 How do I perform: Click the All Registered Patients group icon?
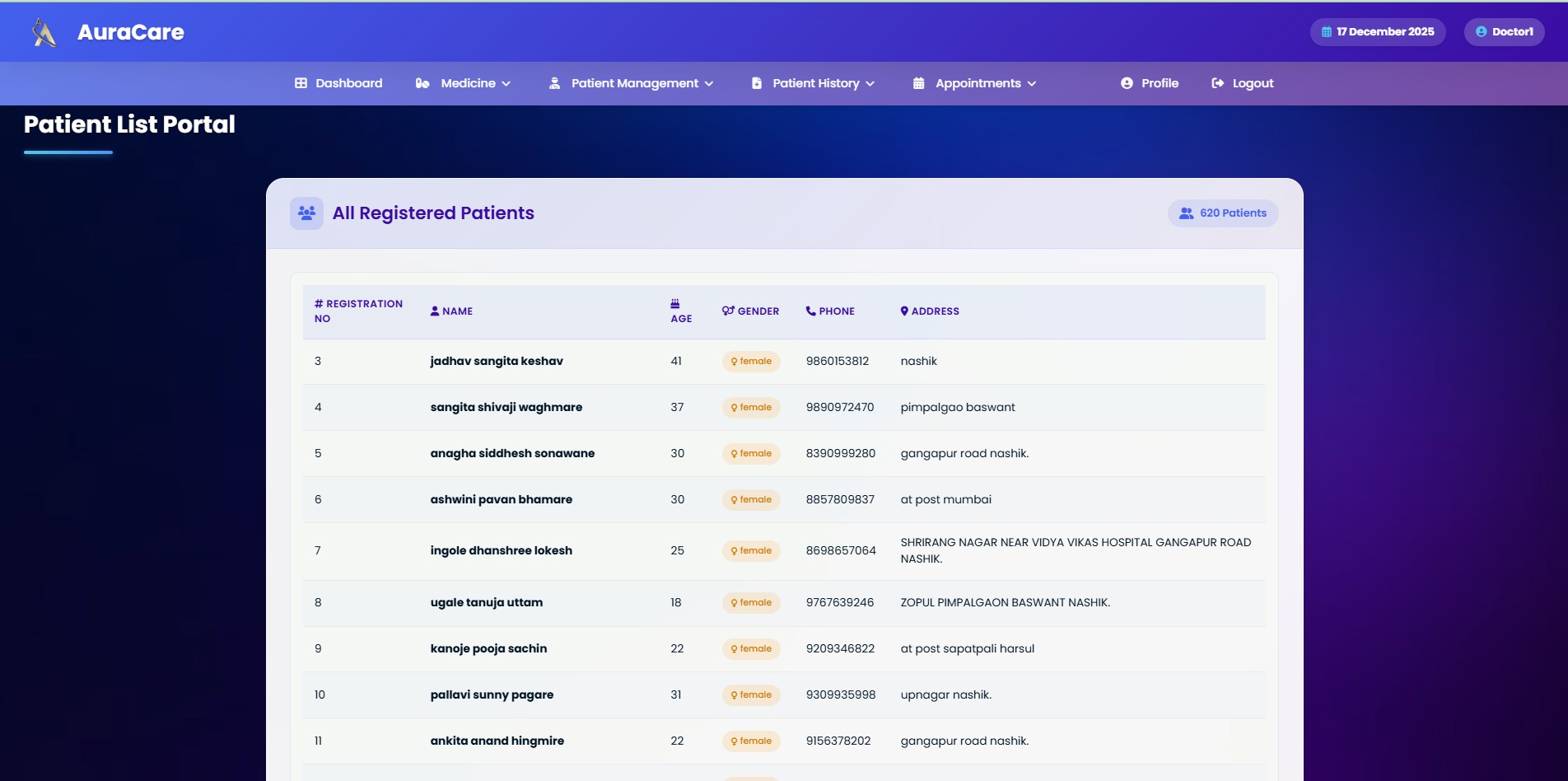pyautogui.click(x=306, y=213)
